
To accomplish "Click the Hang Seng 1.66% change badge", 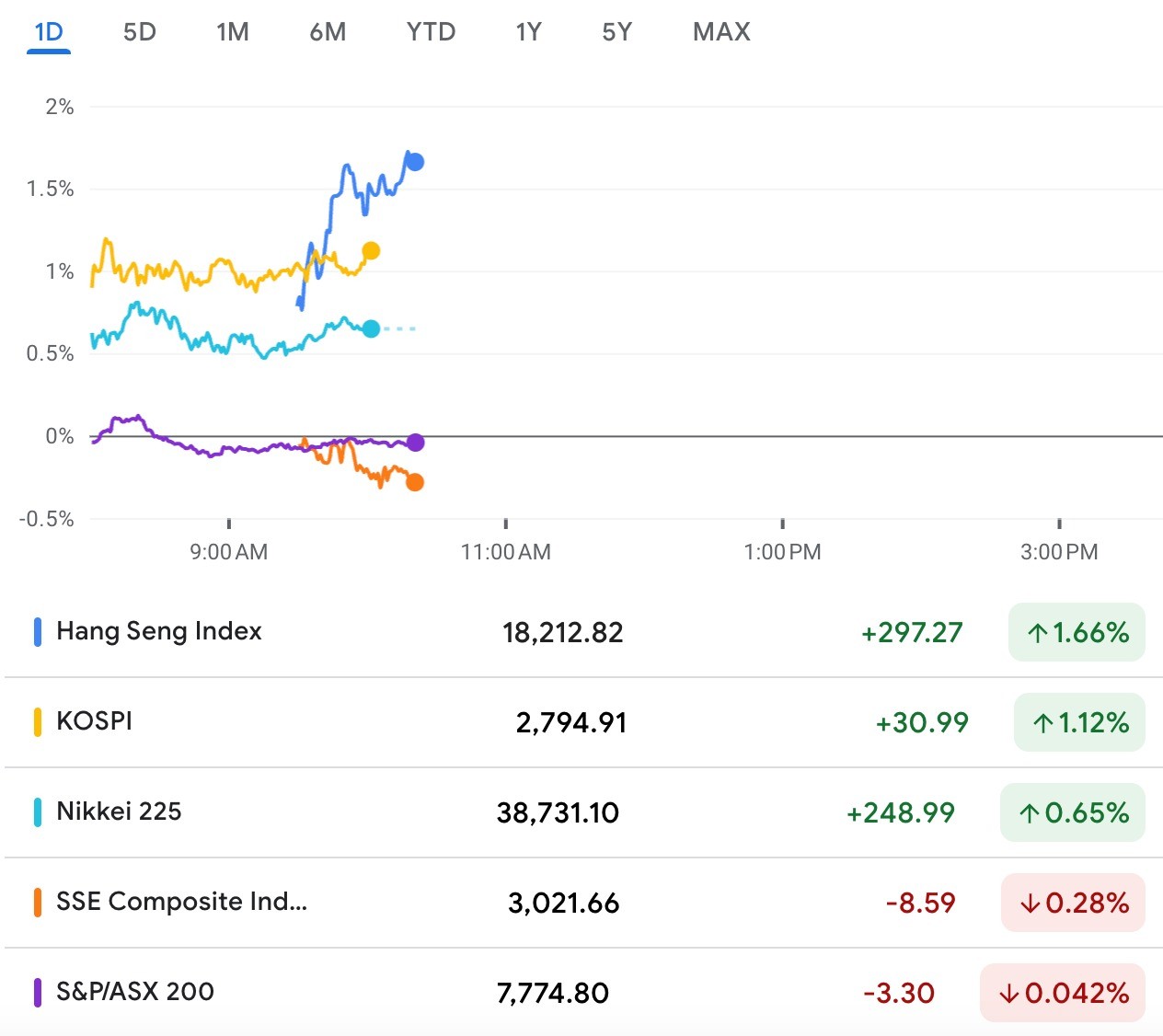I will (1077, 632).
